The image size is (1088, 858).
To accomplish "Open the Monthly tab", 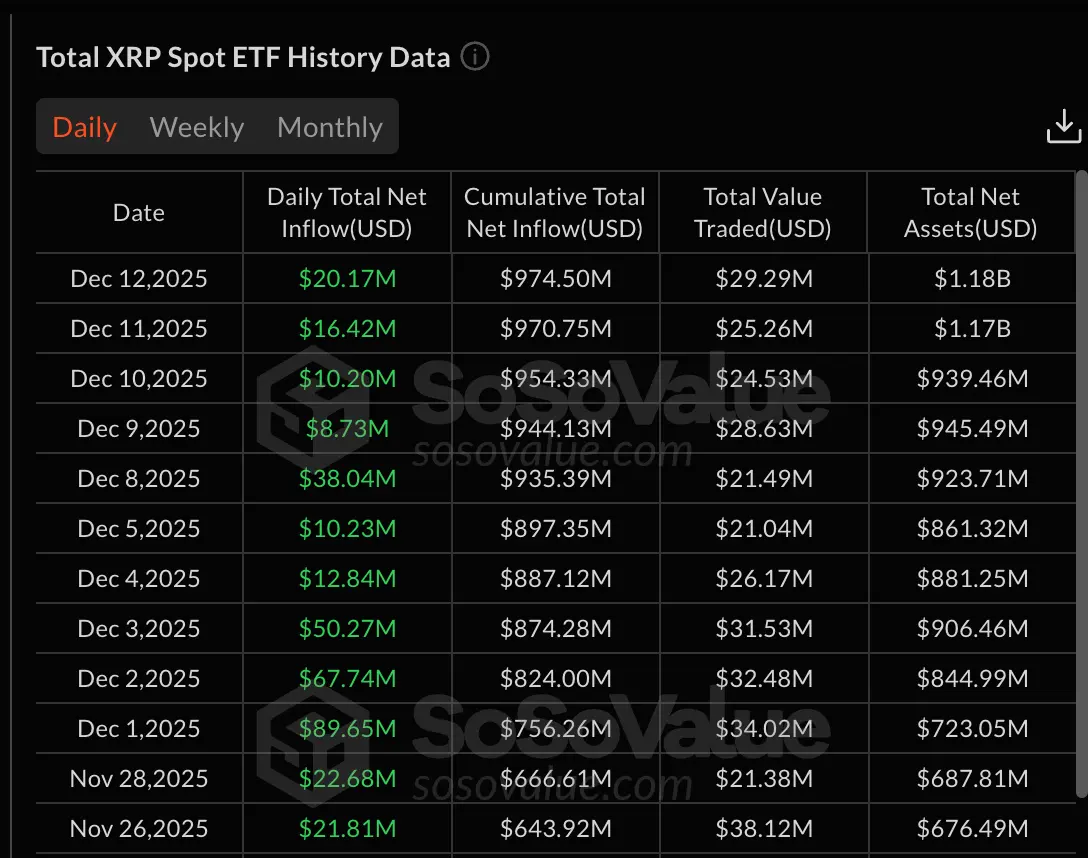I will tap(330, 127).
